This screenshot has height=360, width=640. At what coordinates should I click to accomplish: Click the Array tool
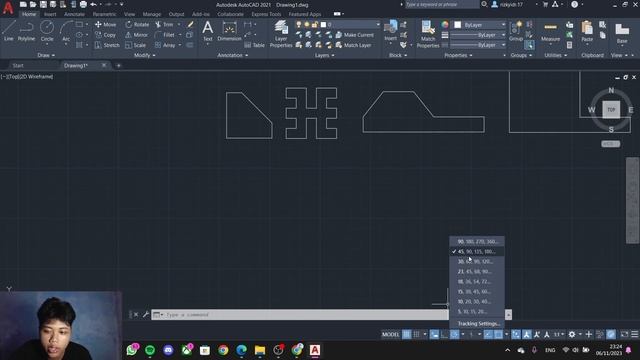[165, 45]
